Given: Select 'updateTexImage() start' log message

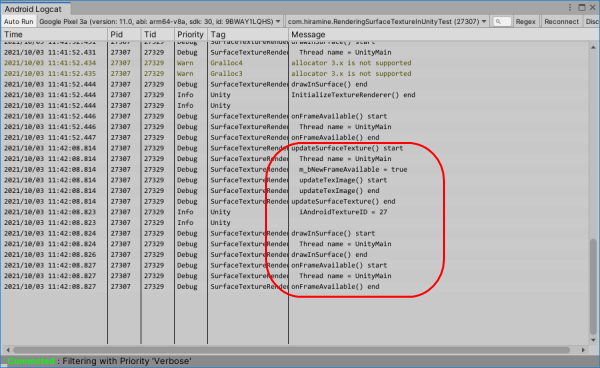Looking at the screenshot, I should [x=343, y=180].
